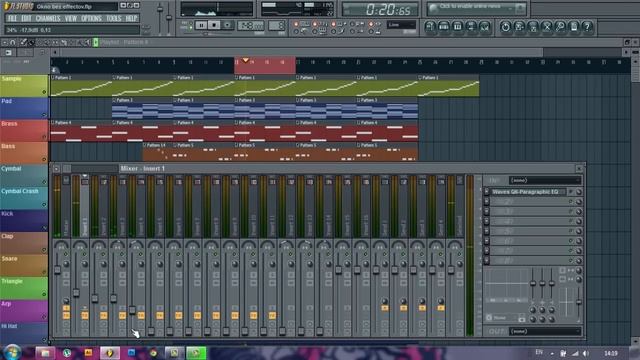Click the magnifier icon in the top shortcut panel
The height and width of the screenshot is (360, 640).
pos(560,27)
